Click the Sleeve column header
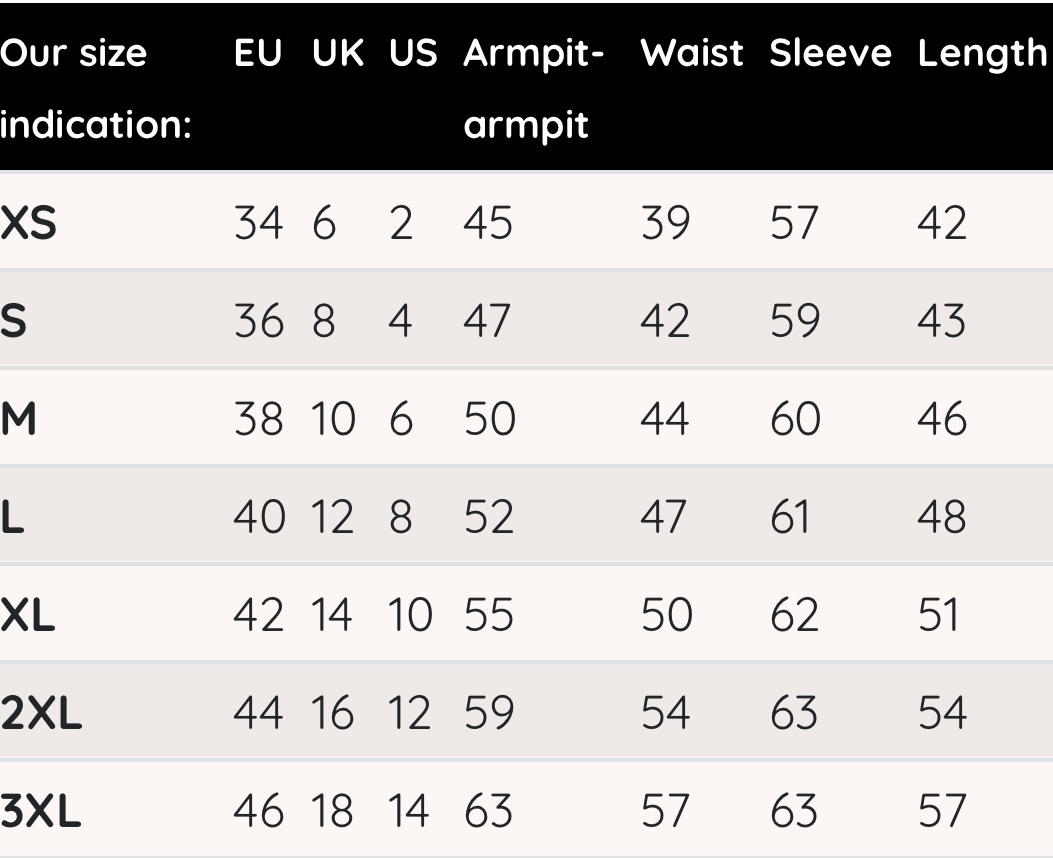Image resolution: width=1053 pixels, height=858 pixels. point(830,55)
